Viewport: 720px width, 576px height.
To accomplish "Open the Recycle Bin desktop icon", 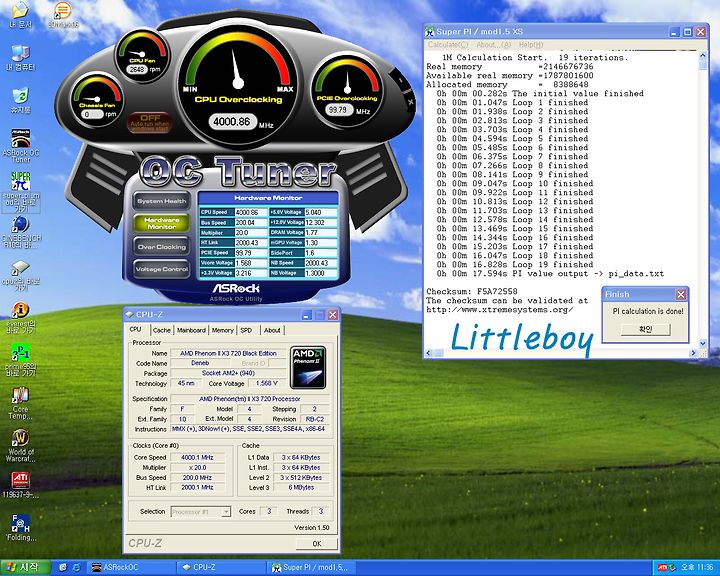I will [x=20, y=100].
